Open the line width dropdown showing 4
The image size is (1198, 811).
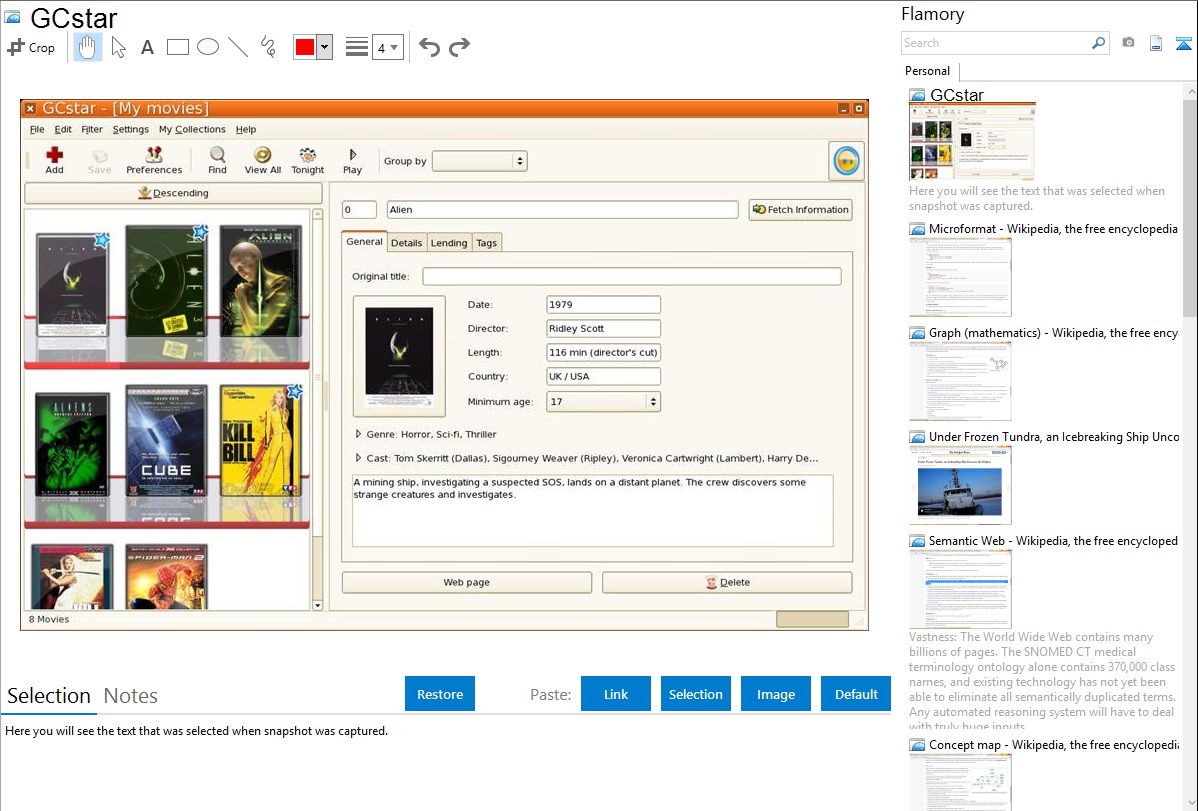(x=387, y=47)
